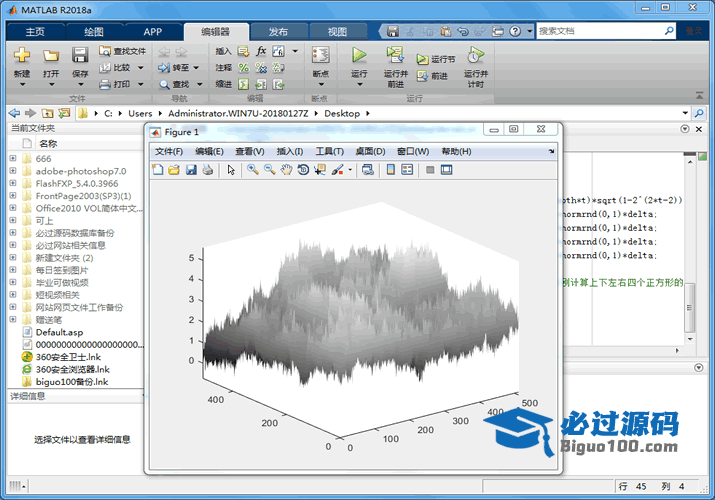Toggle the Insert Colorbar icon

[390, 170]
